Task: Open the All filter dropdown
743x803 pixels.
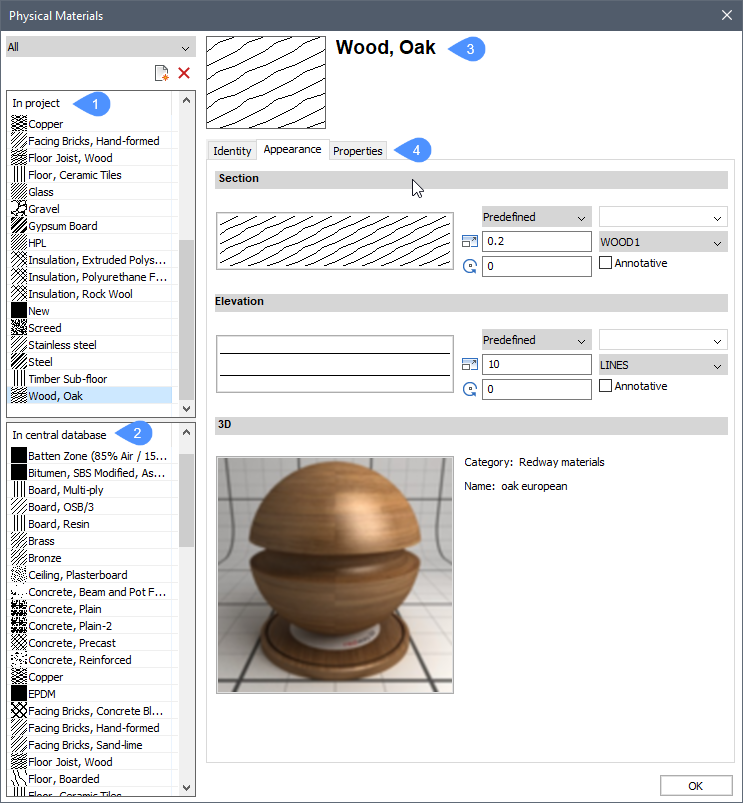Action: pos(100,47)
